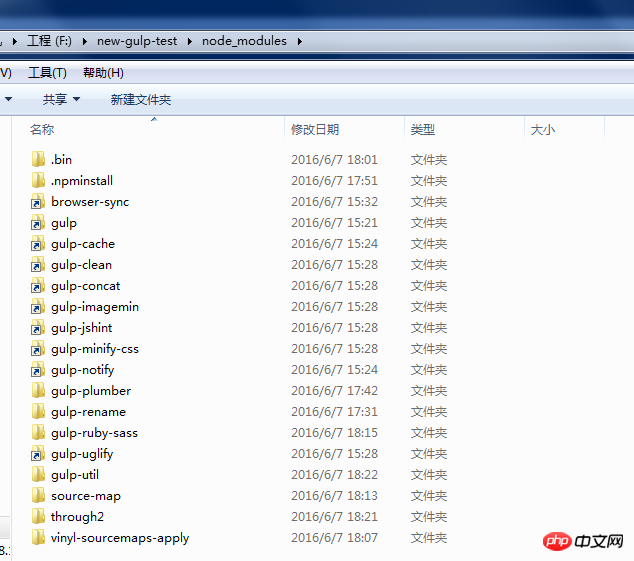Click the through2 folder icon
Viewport: 634px width, 561px height.
38,517
